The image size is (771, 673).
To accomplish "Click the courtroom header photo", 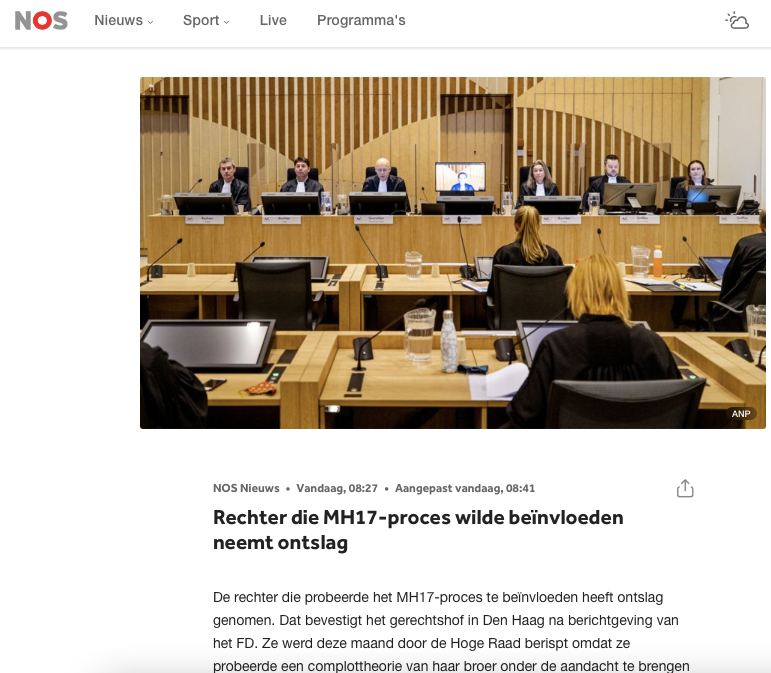I will point(452,300).
